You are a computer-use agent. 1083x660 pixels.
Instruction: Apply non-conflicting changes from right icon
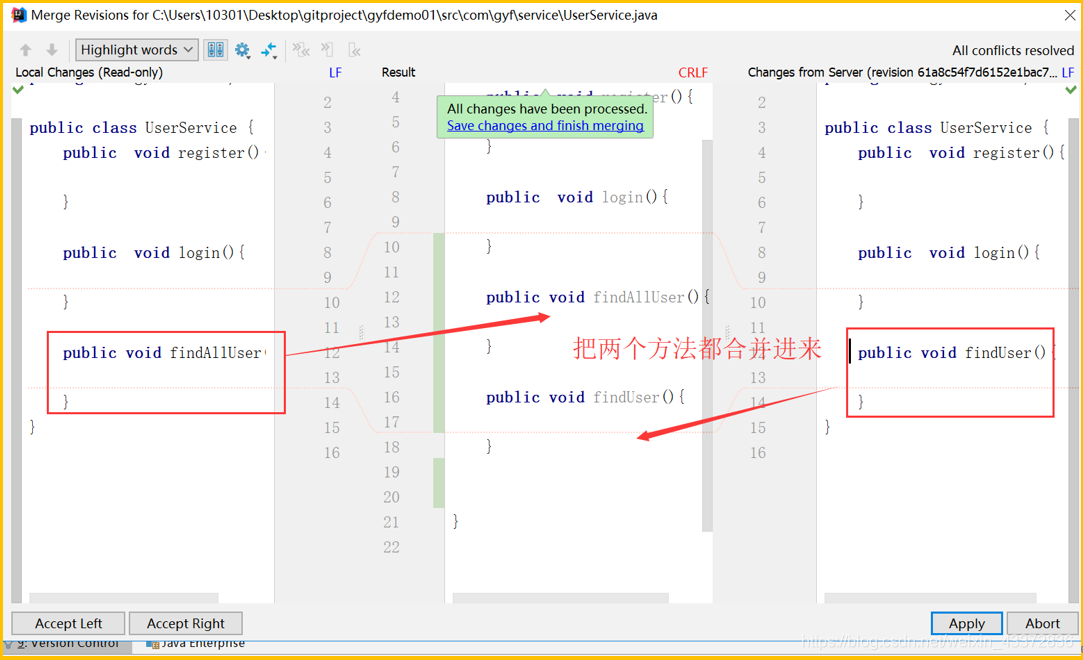[x=354, y=50]
